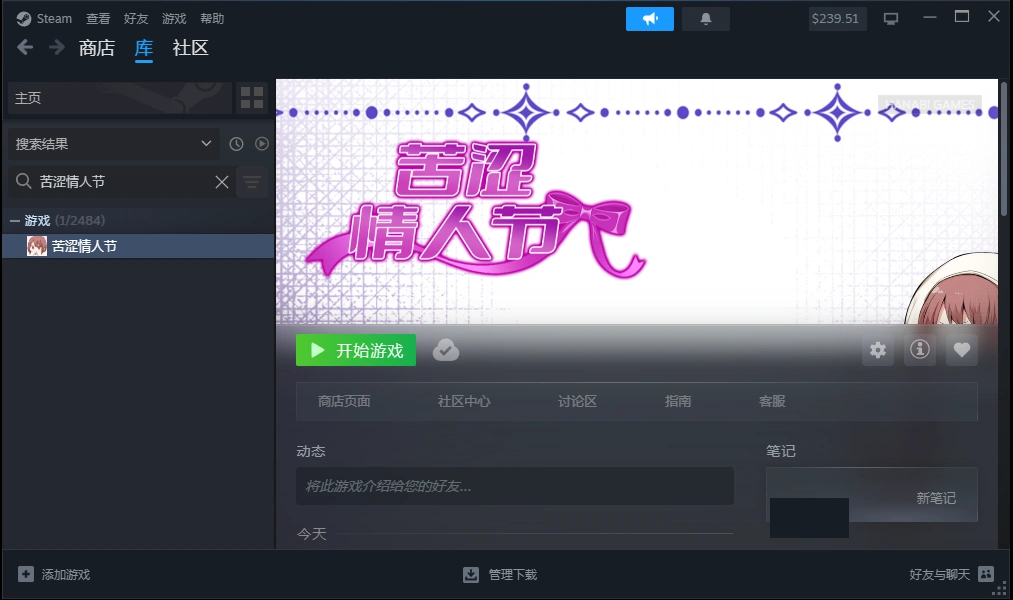Go forward with the right arrow
Viewport: 1013px width, 600px height.
[x=57, y=47]
